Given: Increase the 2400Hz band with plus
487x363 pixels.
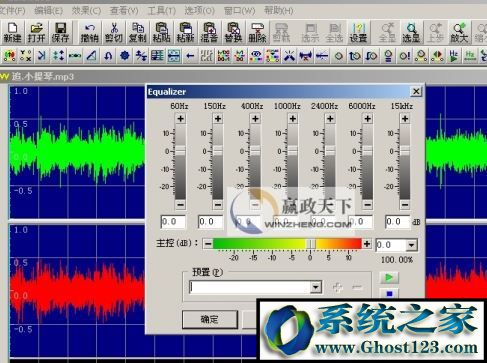Looking at the screenshot, I should tap(330, 119).
